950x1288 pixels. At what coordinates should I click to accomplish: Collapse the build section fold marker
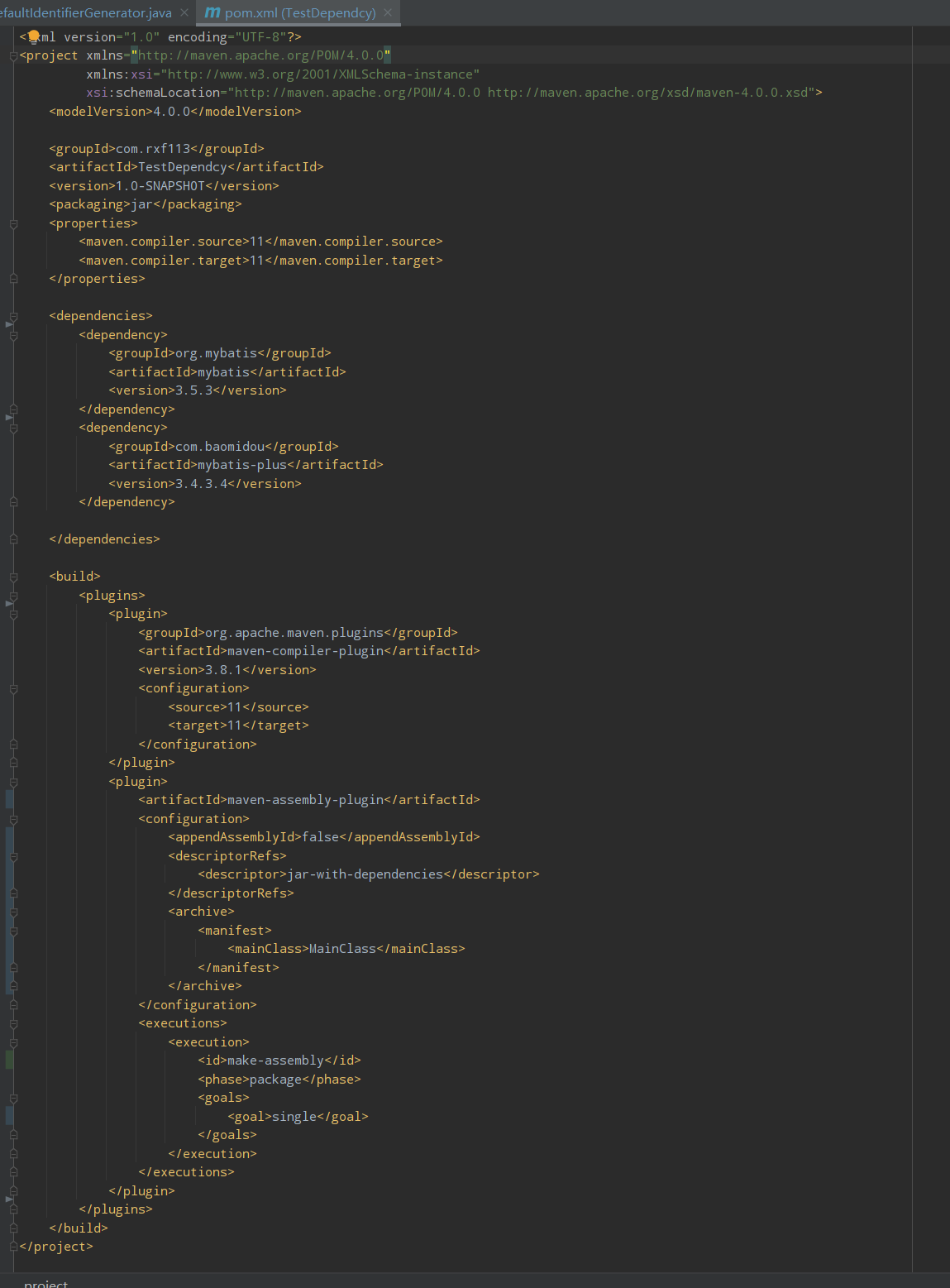tap(15, 576)
